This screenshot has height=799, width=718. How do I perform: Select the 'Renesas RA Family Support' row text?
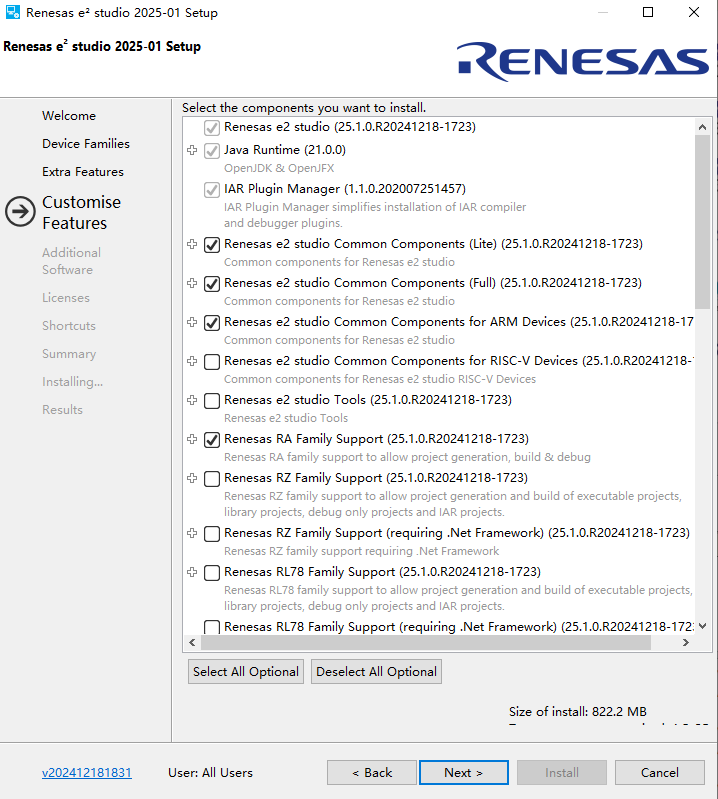point(376,439)
